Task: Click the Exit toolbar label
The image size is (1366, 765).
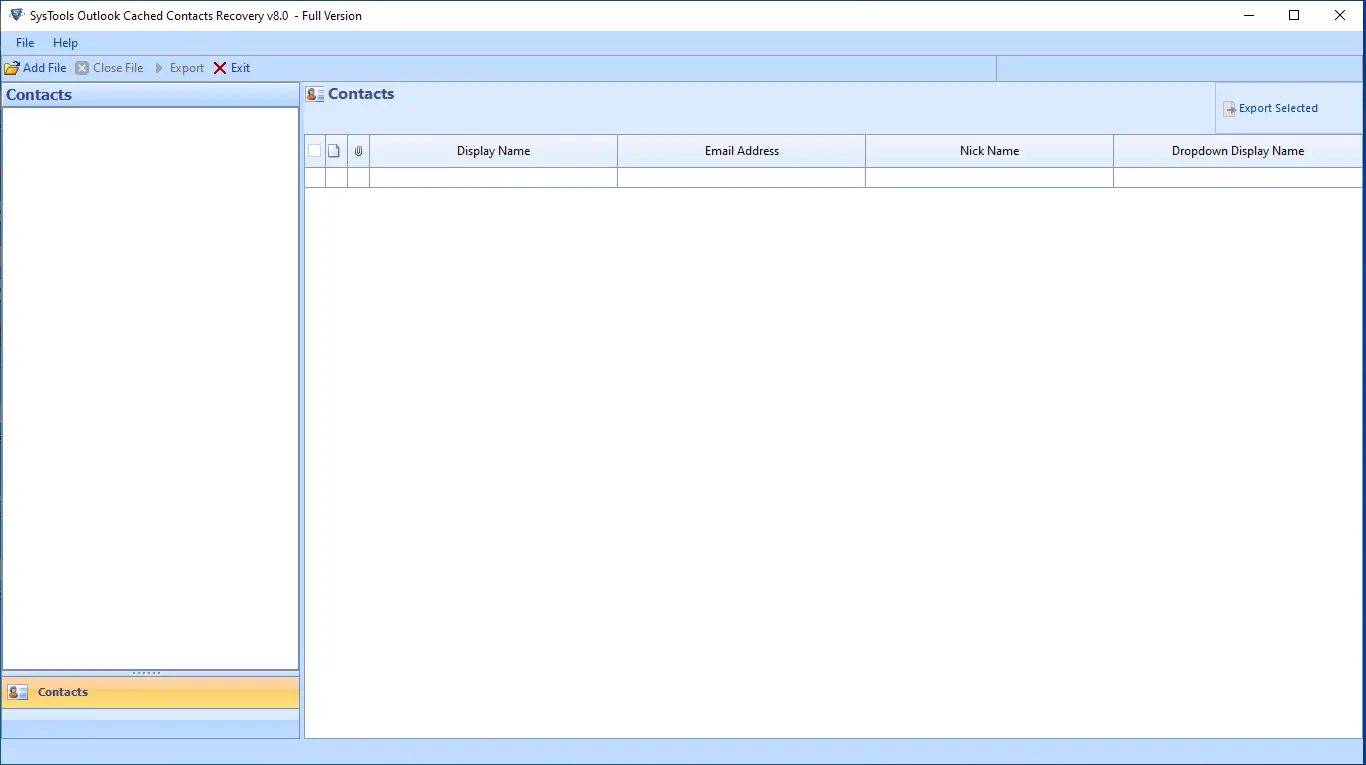Action: coord(241,68)
